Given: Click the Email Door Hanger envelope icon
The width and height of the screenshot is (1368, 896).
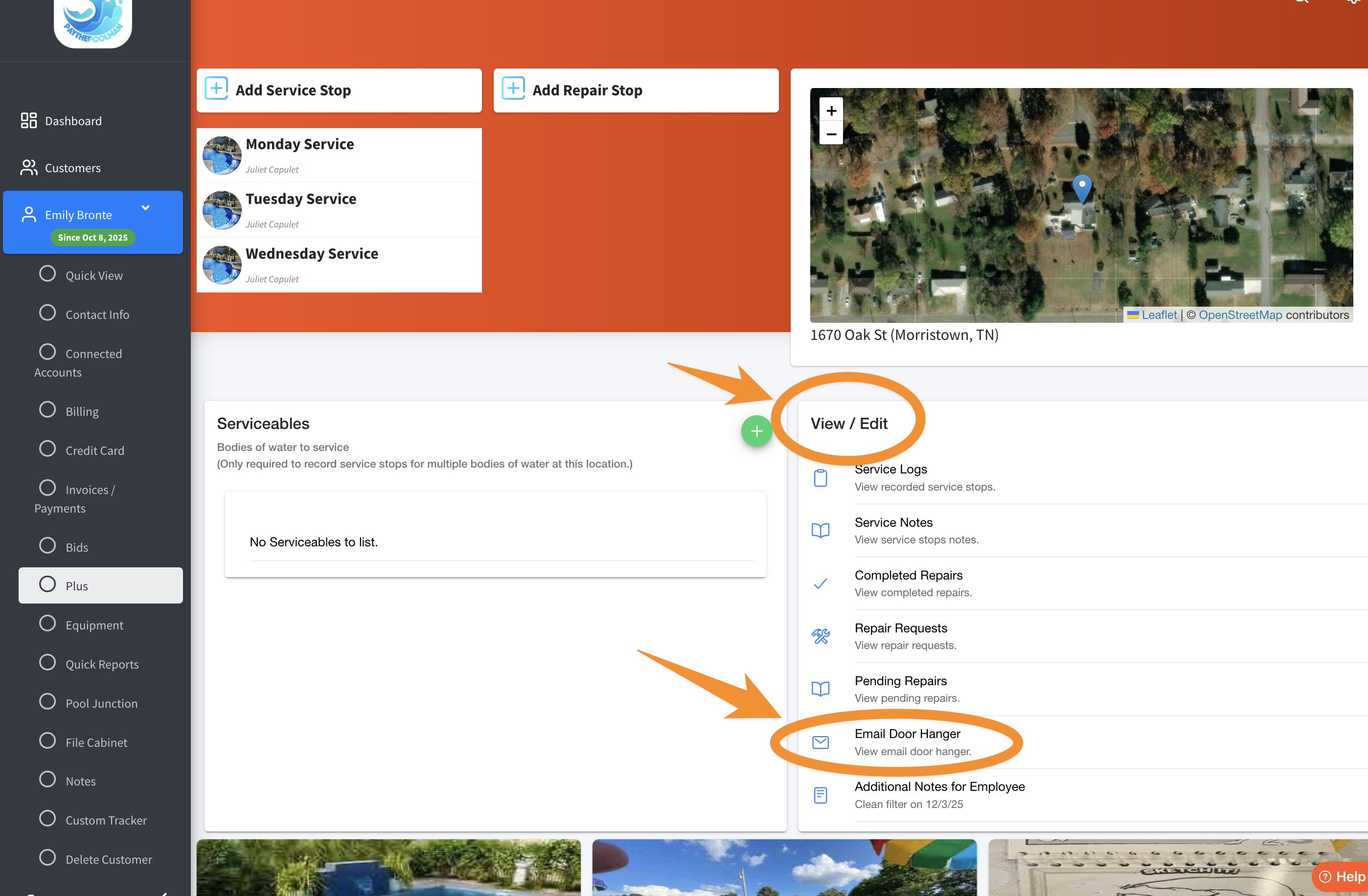Looking at the screenshot, I should [820, 742].
